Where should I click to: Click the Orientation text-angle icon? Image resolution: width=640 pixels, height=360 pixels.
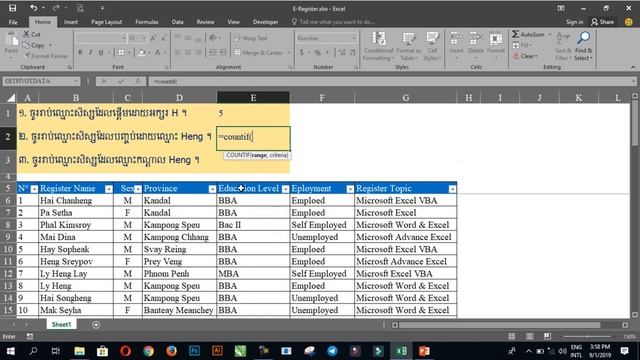tap(213, 38)
